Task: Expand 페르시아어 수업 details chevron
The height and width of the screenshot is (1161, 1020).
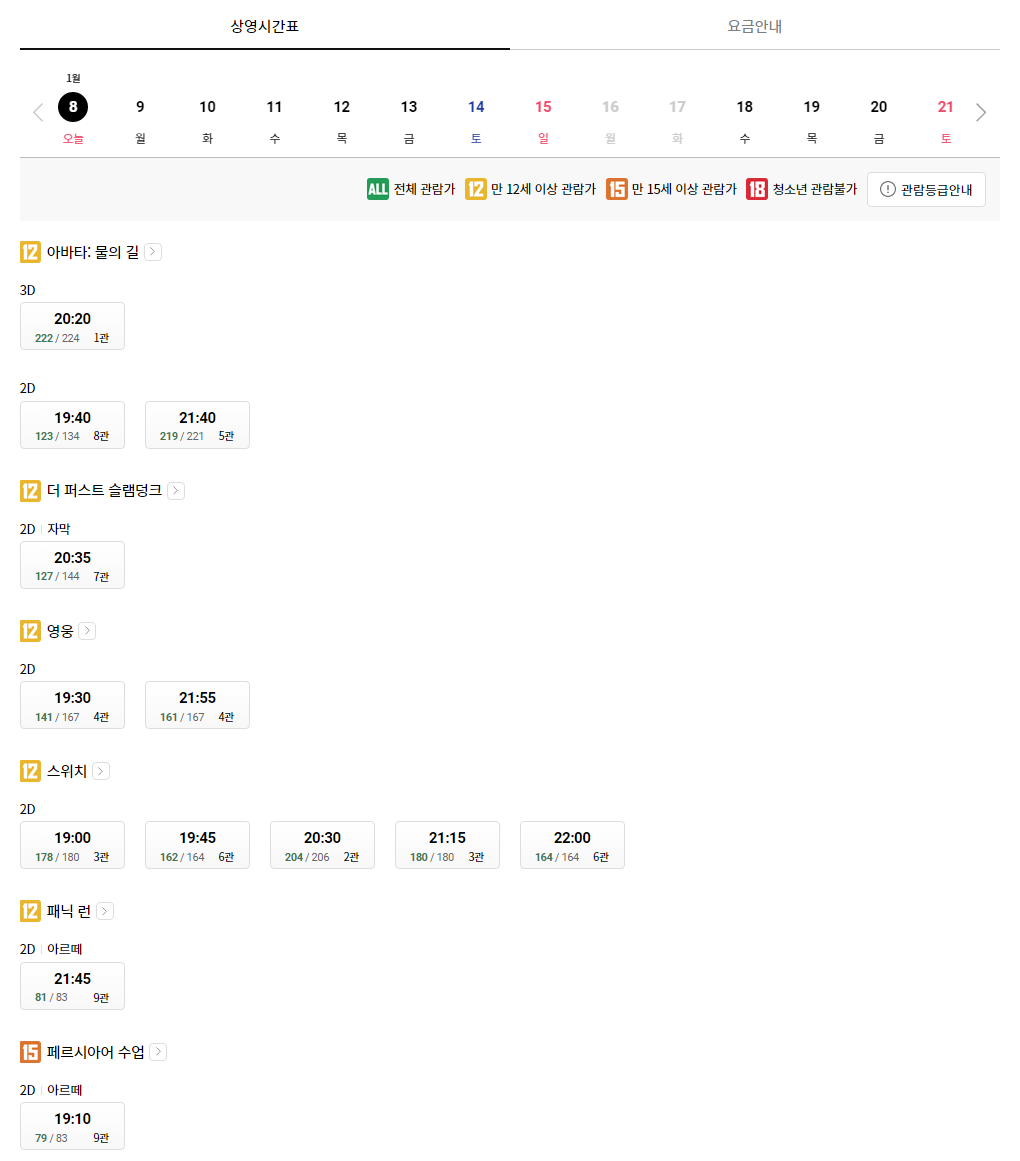Action: pyautogui.click(x=158, y=1051)
